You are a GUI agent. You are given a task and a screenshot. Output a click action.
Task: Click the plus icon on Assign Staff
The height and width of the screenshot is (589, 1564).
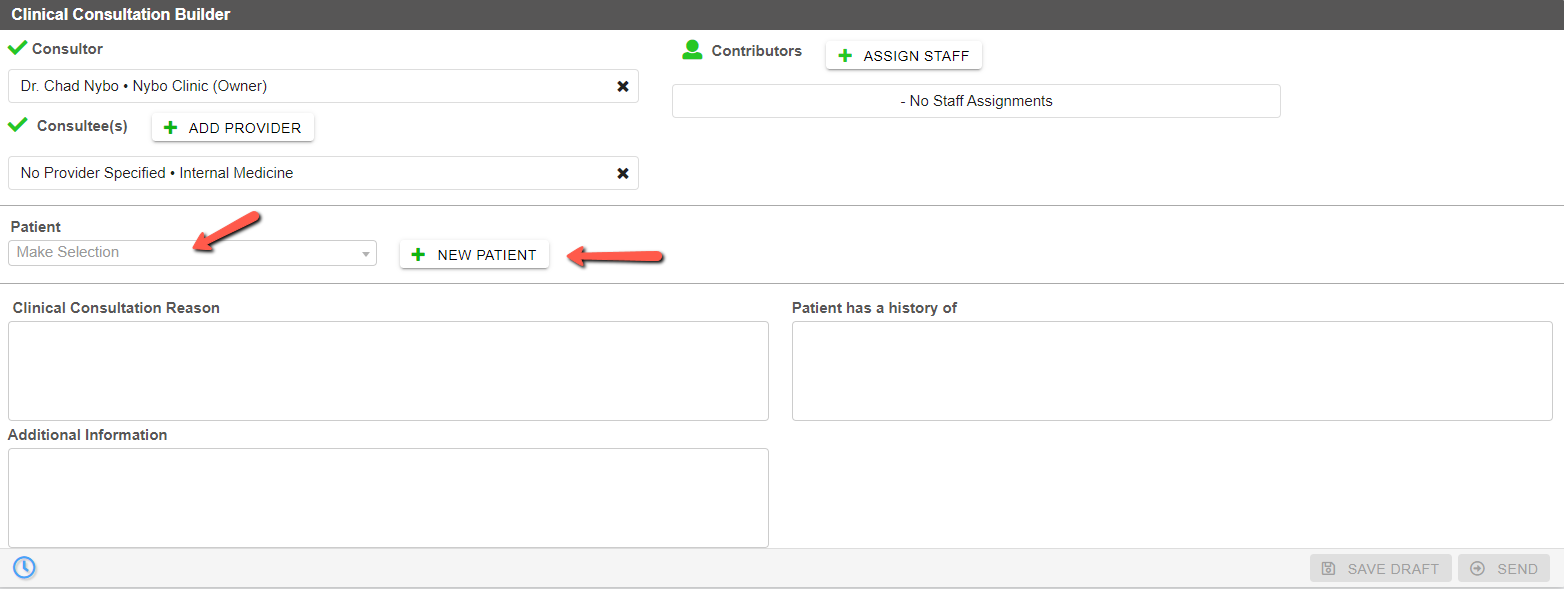pos(845,56)
